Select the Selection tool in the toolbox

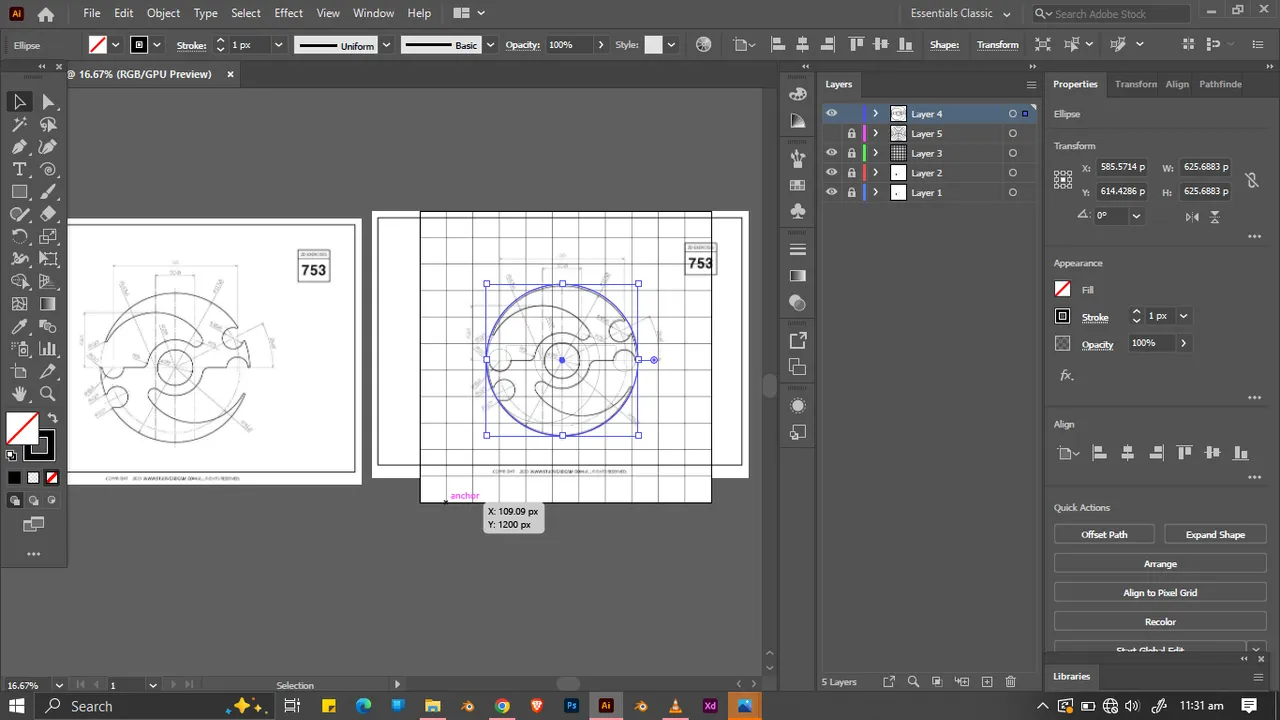[19, 102]
